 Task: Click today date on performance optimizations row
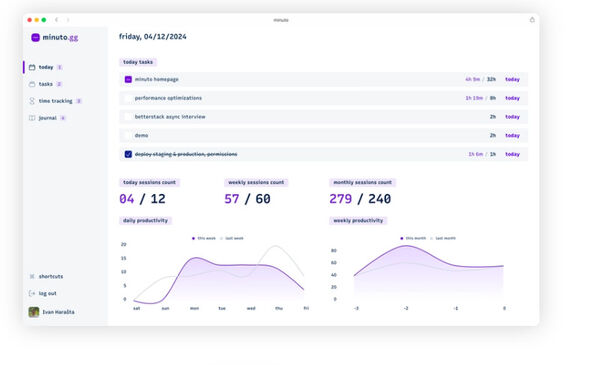[512, 98]
